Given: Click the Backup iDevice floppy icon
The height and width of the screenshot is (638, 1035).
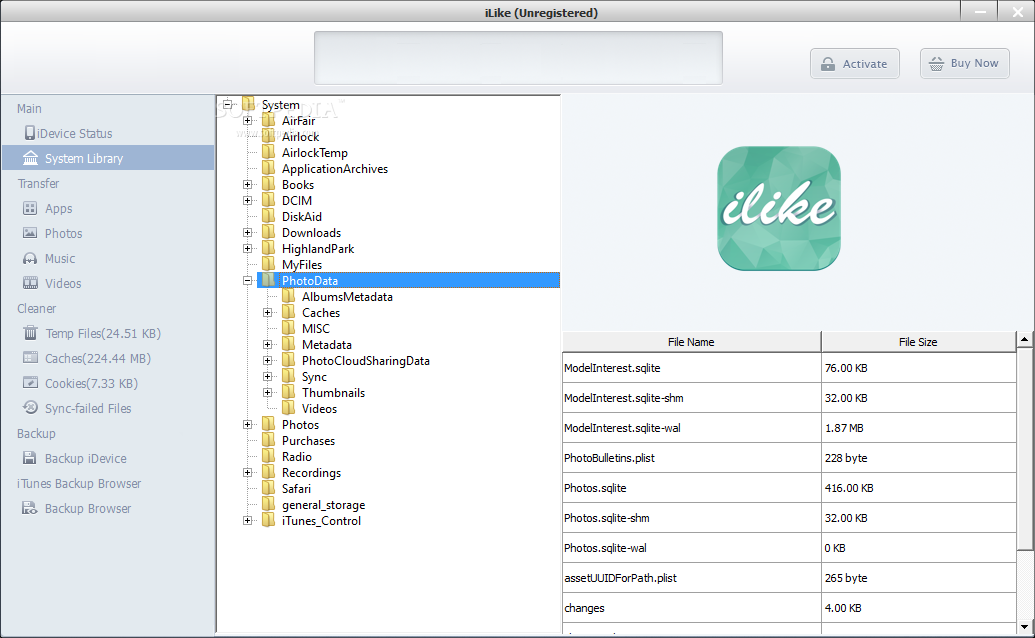Looking at the screenshot, I should [30, 458].
